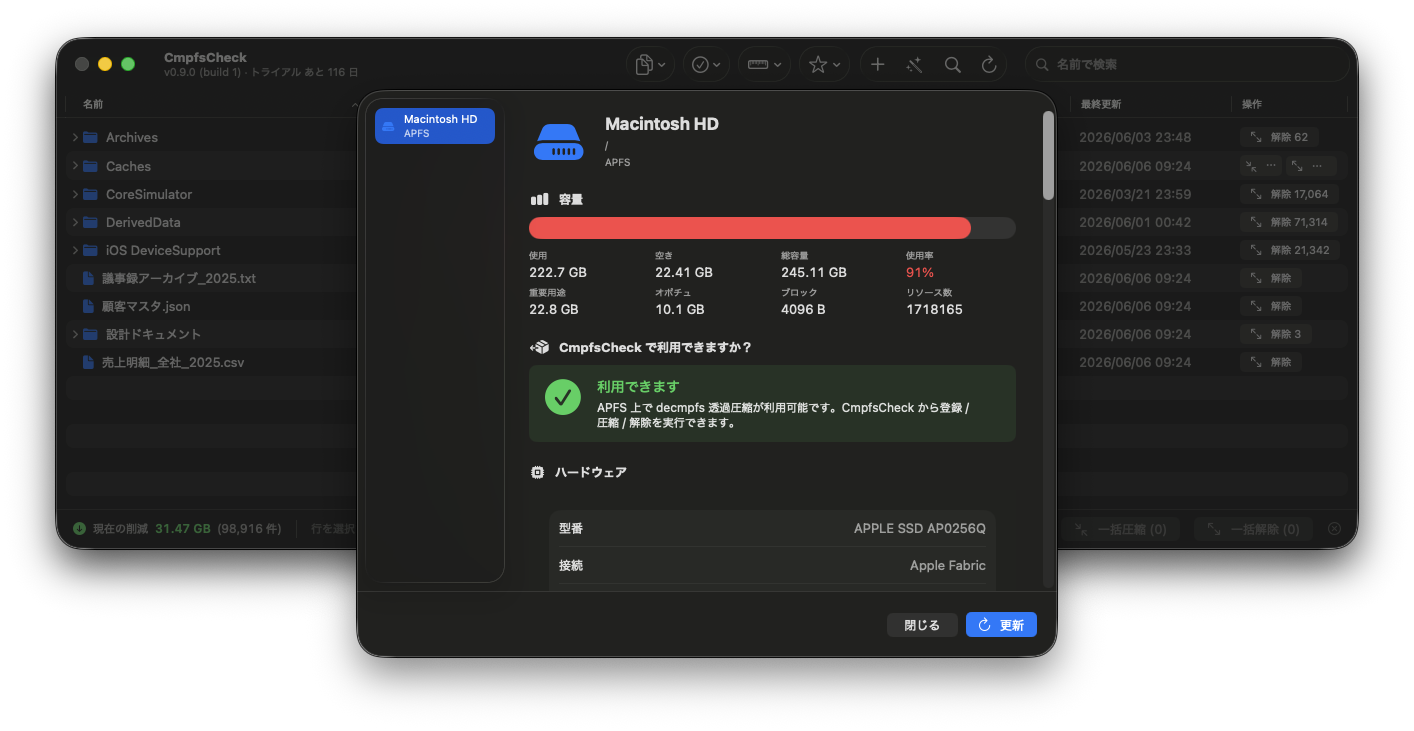Select the file 顧客マスタ.json
Screen dimensions: 1414x731
click(146, 306)
